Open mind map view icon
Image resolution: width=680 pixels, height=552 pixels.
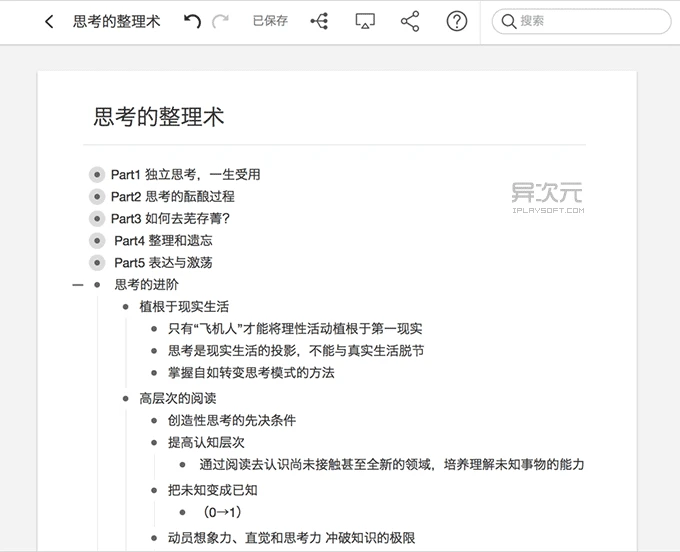319,21
